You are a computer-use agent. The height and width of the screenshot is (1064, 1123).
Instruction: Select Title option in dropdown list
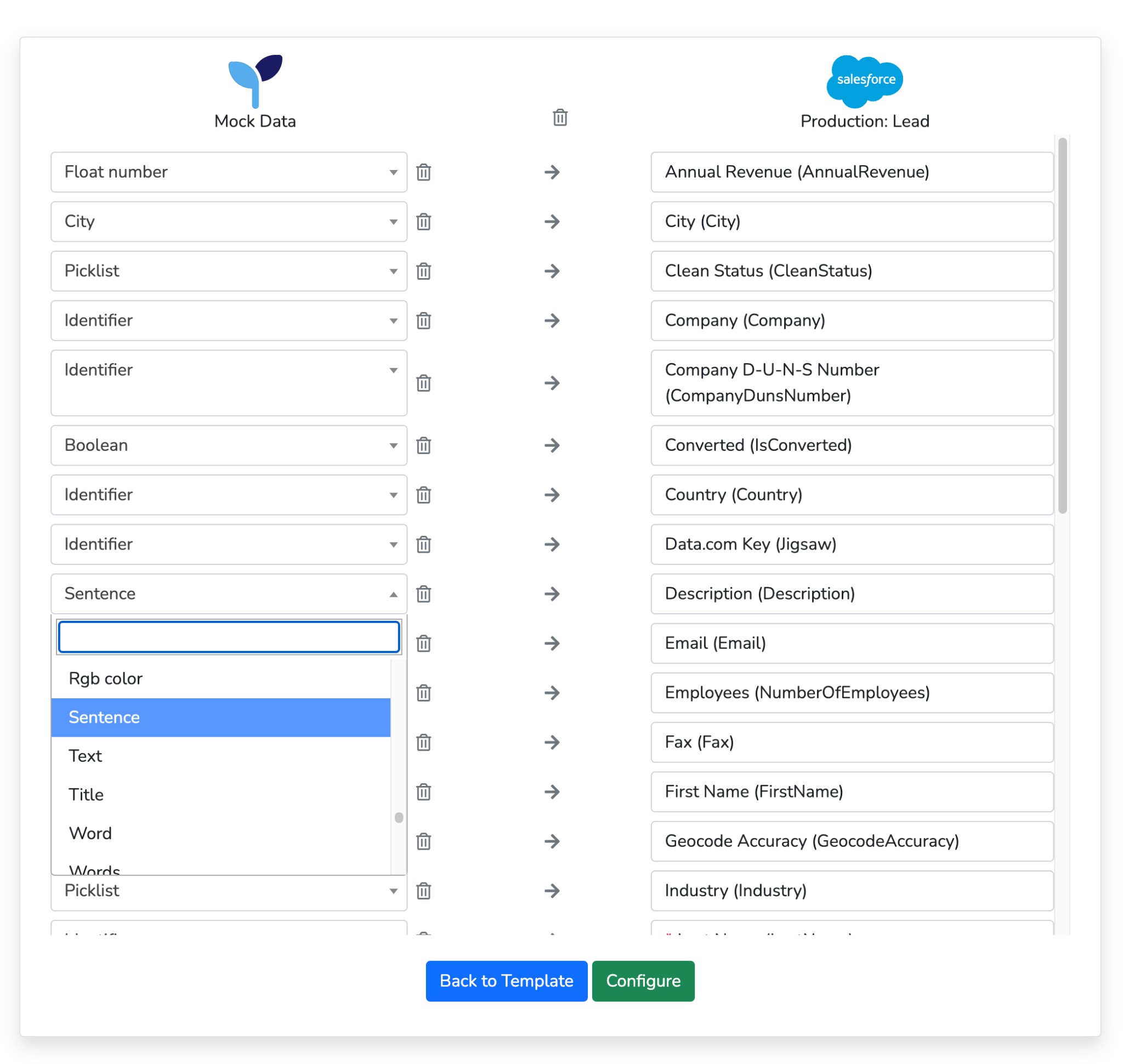[x=86, y=794]
